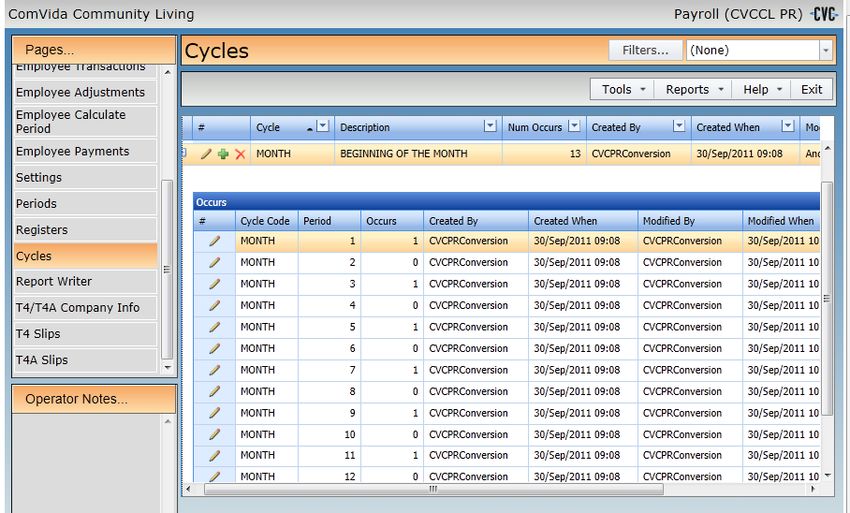Image resolution: width=850 pixels, height=513 pixels.
Task: Click the Exit button
Action: [811, 89]
